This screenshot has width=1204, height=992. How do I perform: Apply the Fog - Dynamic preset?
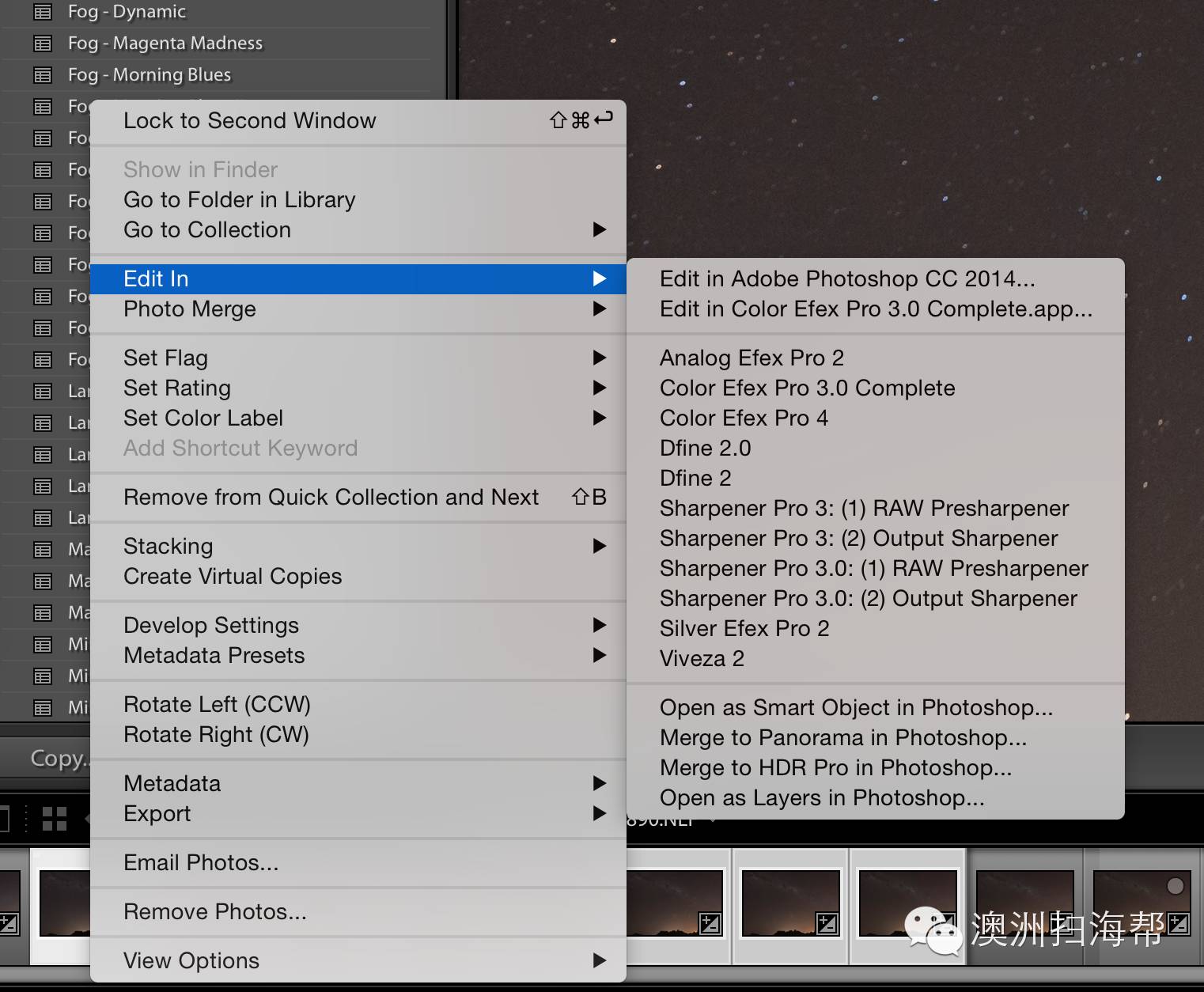[x=127, y=11]
